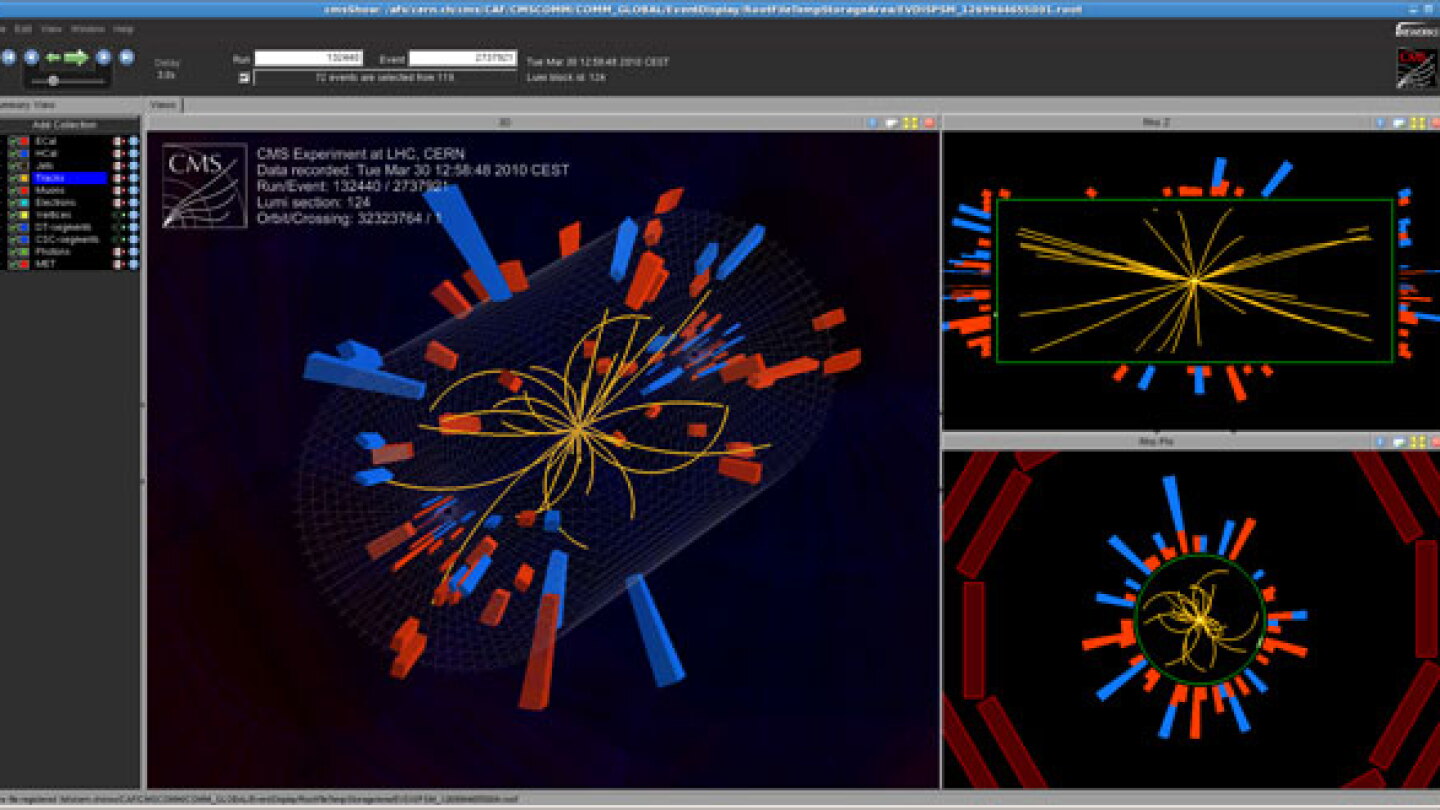
Task: Open MET info (blue circle) icon
Action: click(x=134, y=264)
